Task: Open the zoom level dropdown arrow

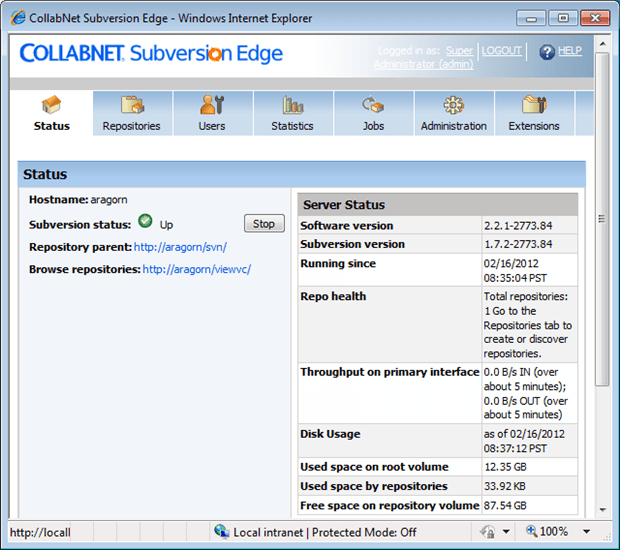Action: (x=586, y=531)
